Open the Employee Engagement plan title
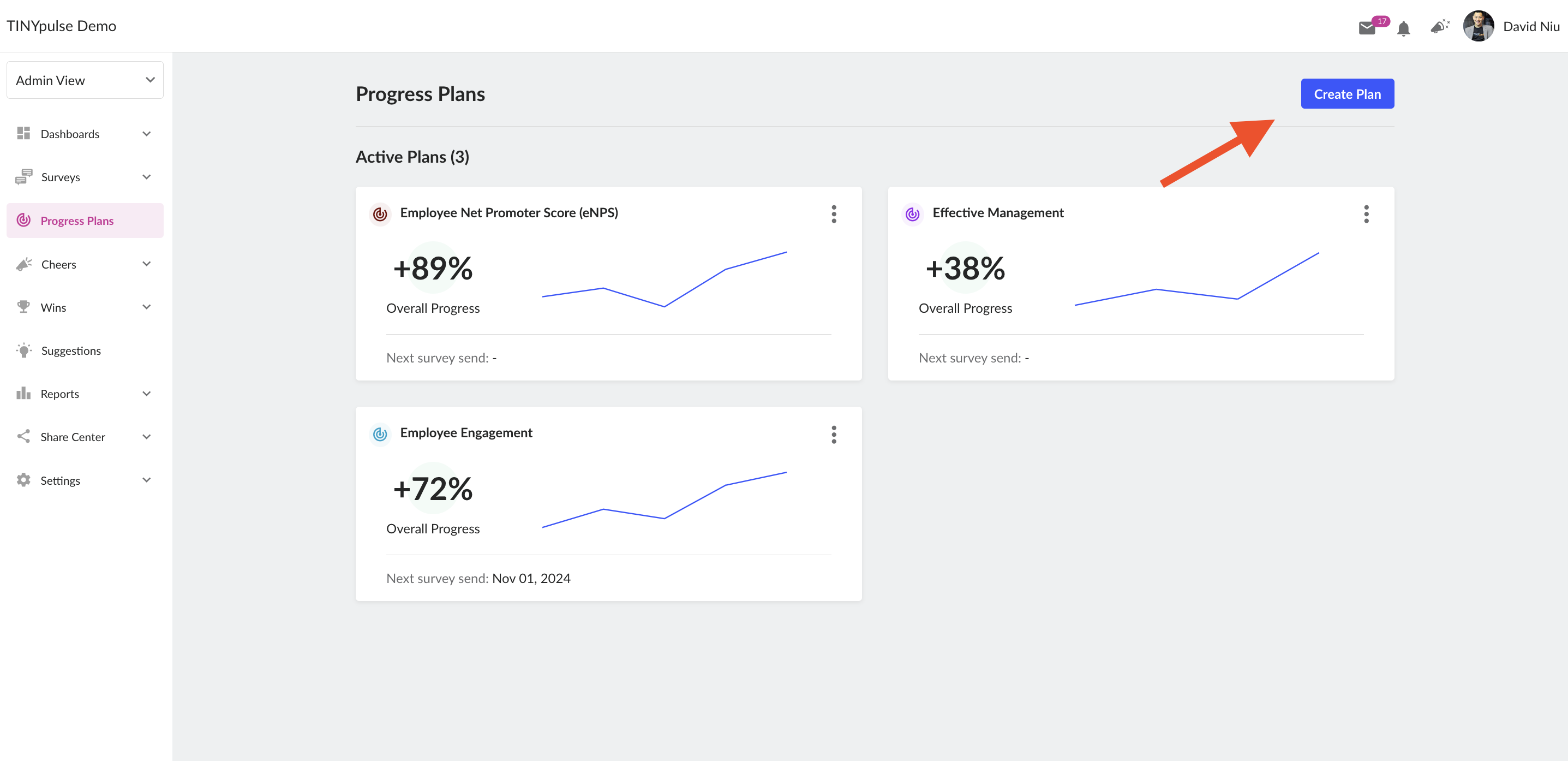 [x=465, y=432]
